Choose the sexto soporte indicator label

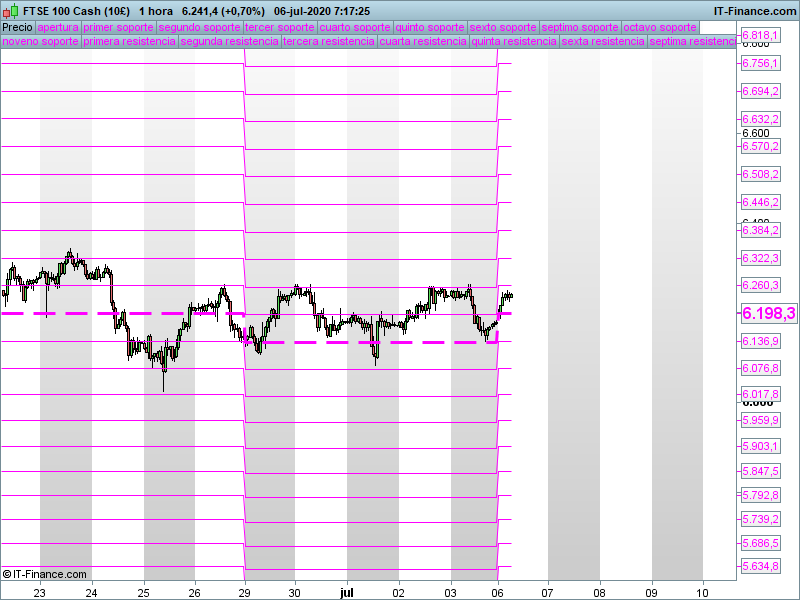click(503, 27)
